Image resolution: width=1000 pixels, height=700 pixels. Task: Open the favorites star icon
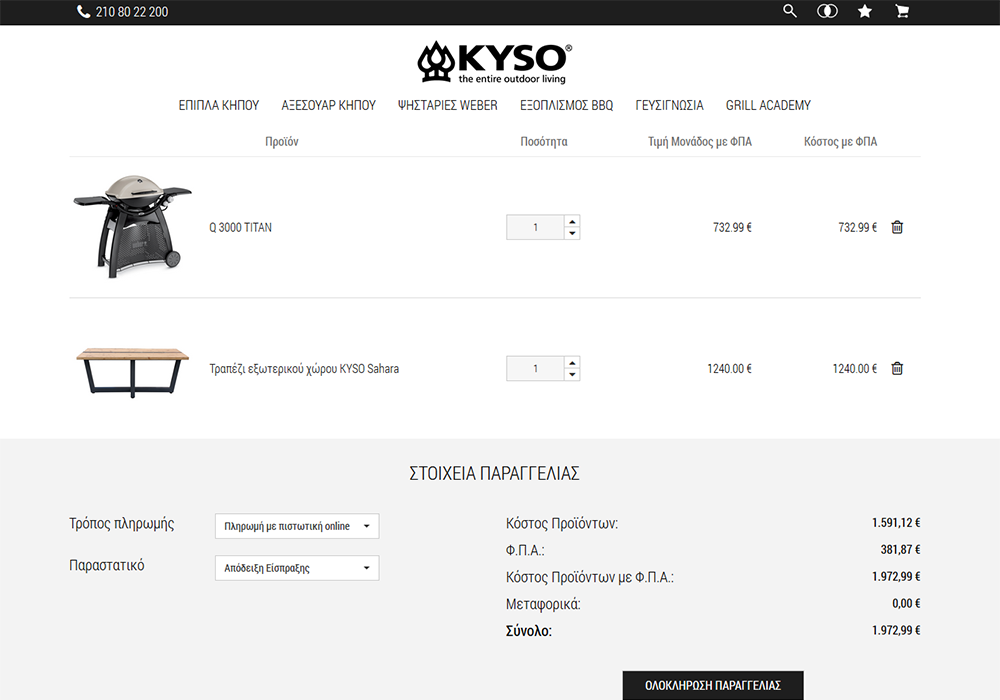(865, 11)
